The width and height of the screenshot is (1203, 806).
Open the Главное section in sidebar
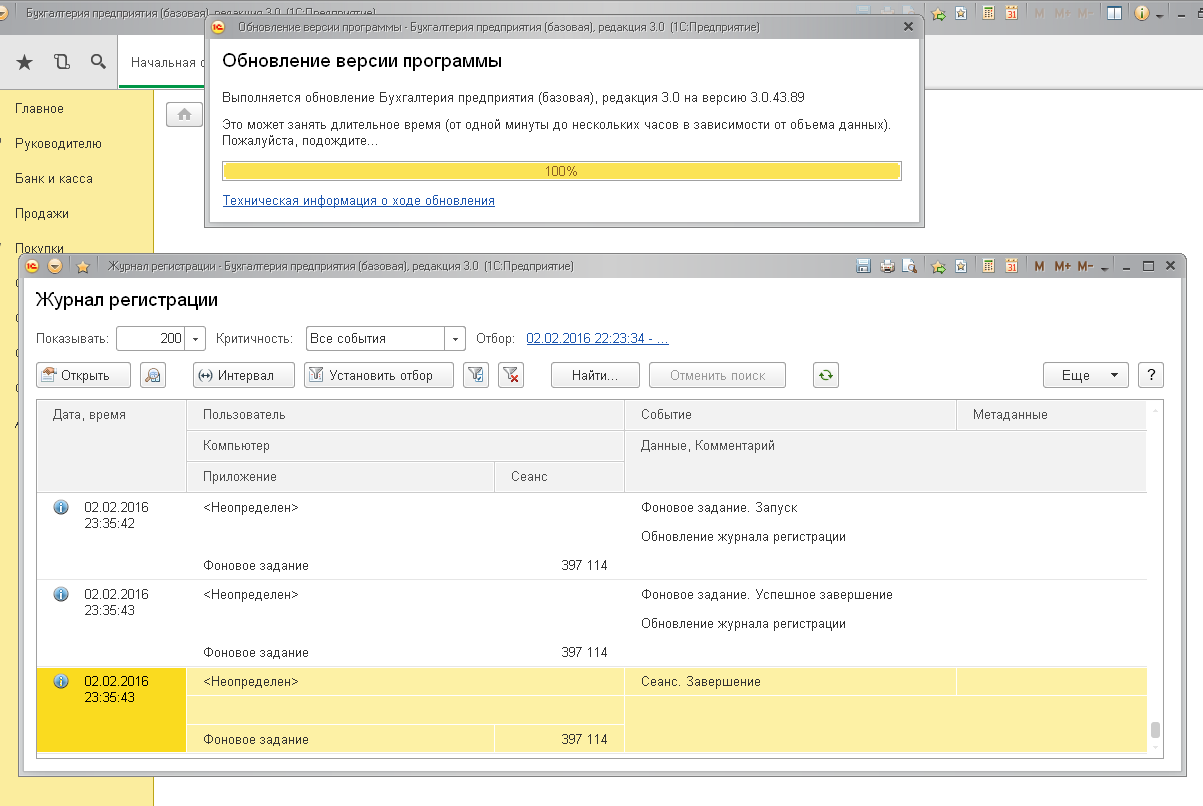[39, 108]
